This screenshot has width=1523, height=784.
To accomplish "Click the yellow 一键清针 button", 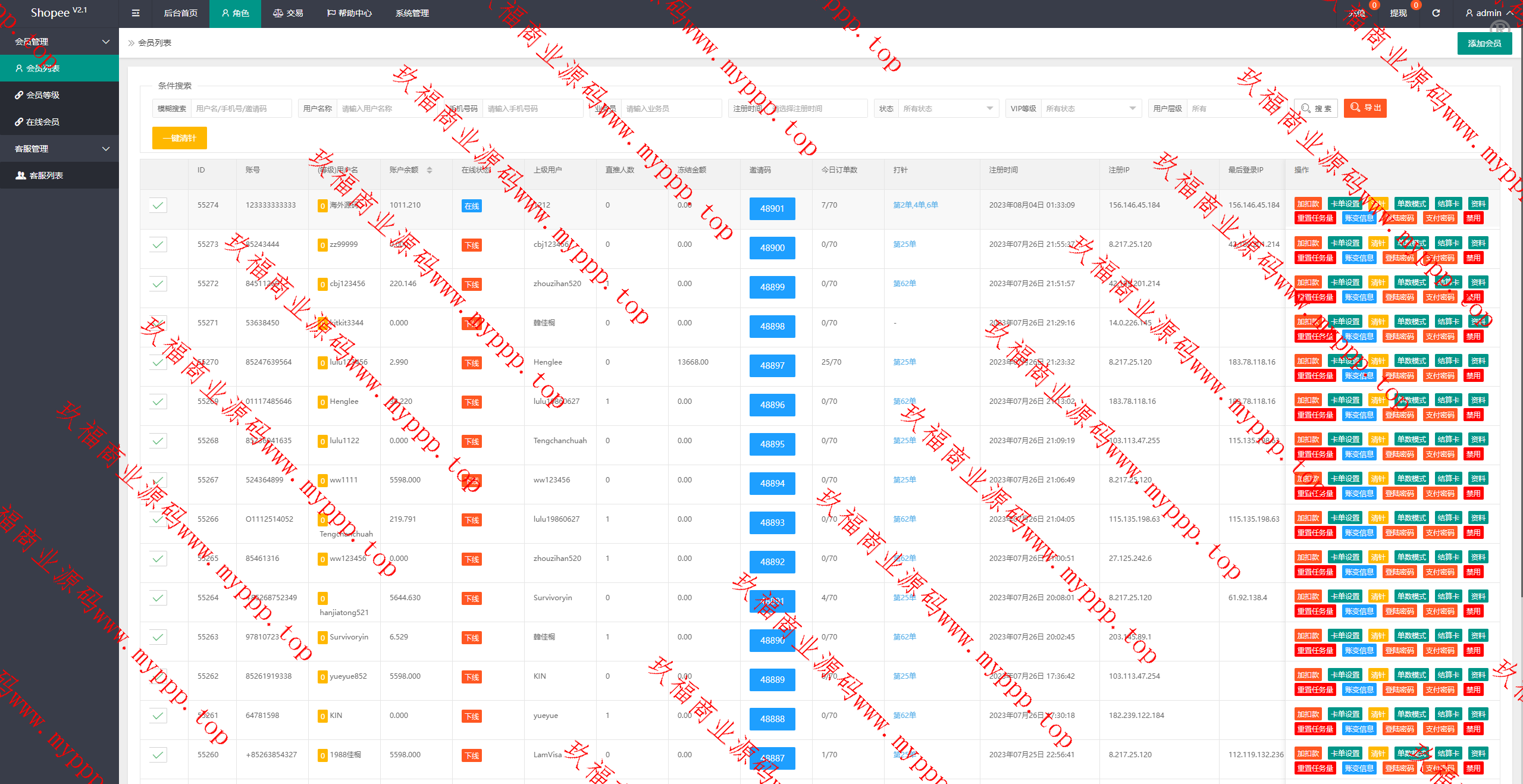I will click(179, 138).
